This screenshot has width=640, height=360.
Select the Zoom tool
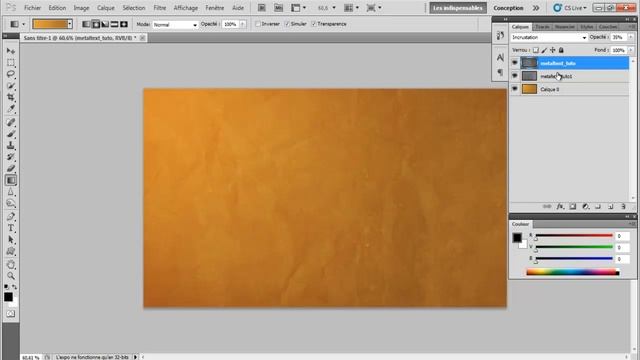11,276
